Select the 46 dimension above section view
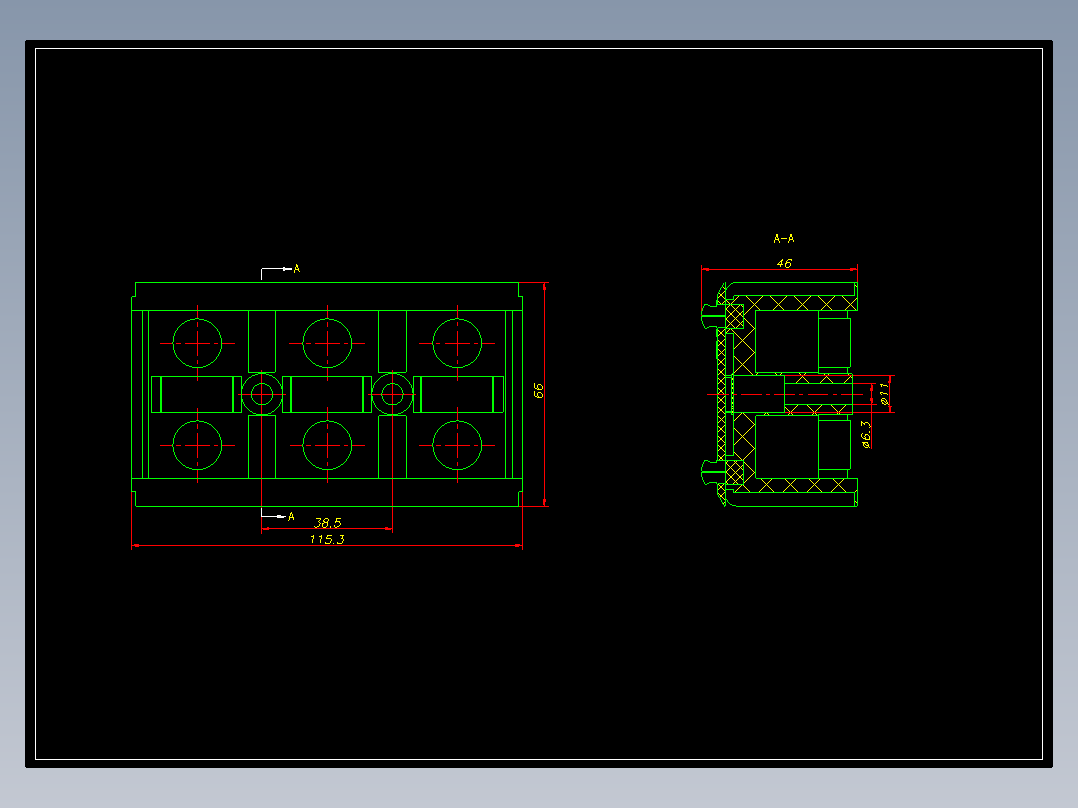 [784, 263]
